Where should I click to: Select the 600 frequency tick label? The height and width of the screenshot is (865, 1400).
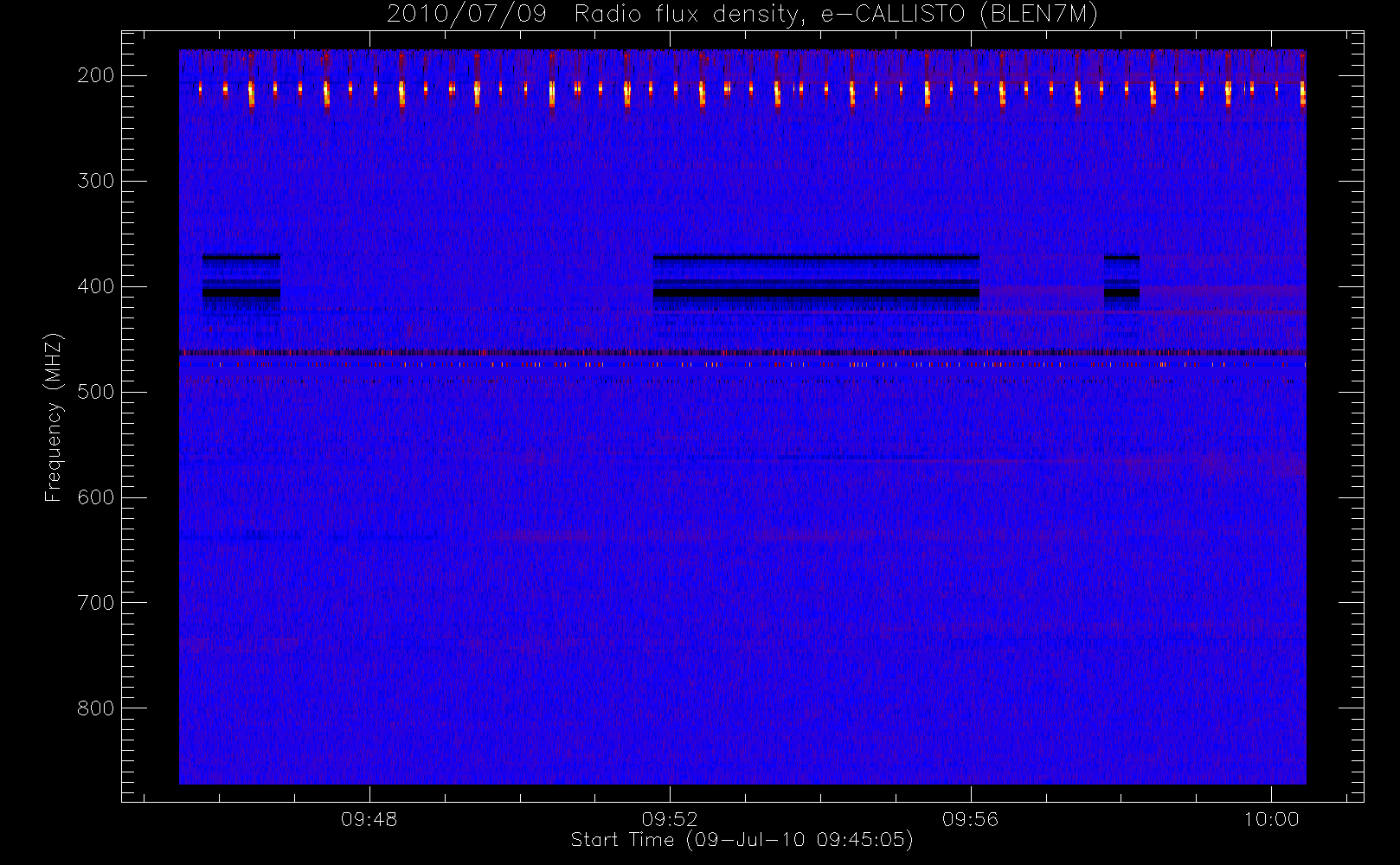pyautogui.click(x=95, y=497)
